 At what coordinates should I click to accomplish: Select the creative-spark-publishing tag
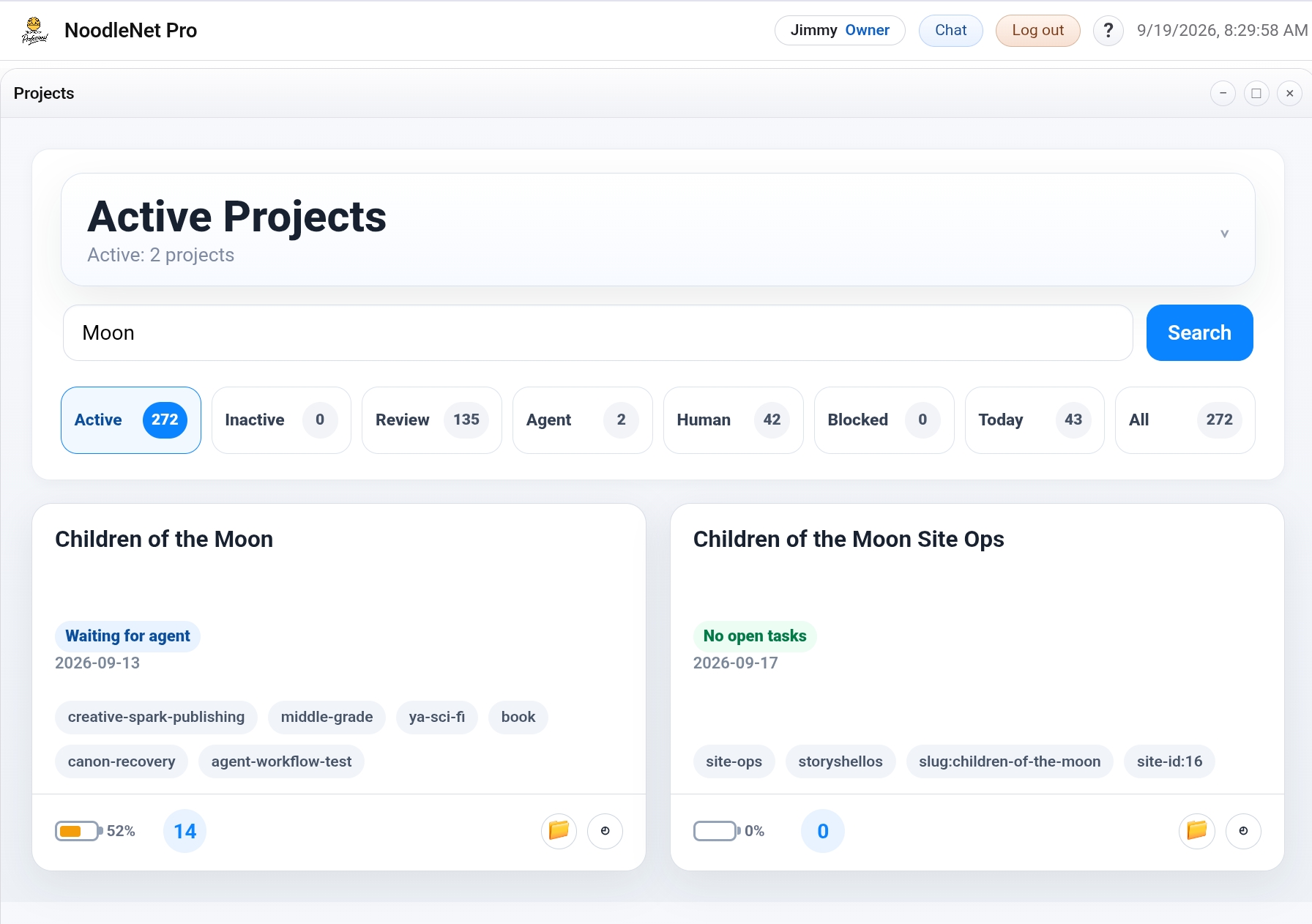pos(156,718)
